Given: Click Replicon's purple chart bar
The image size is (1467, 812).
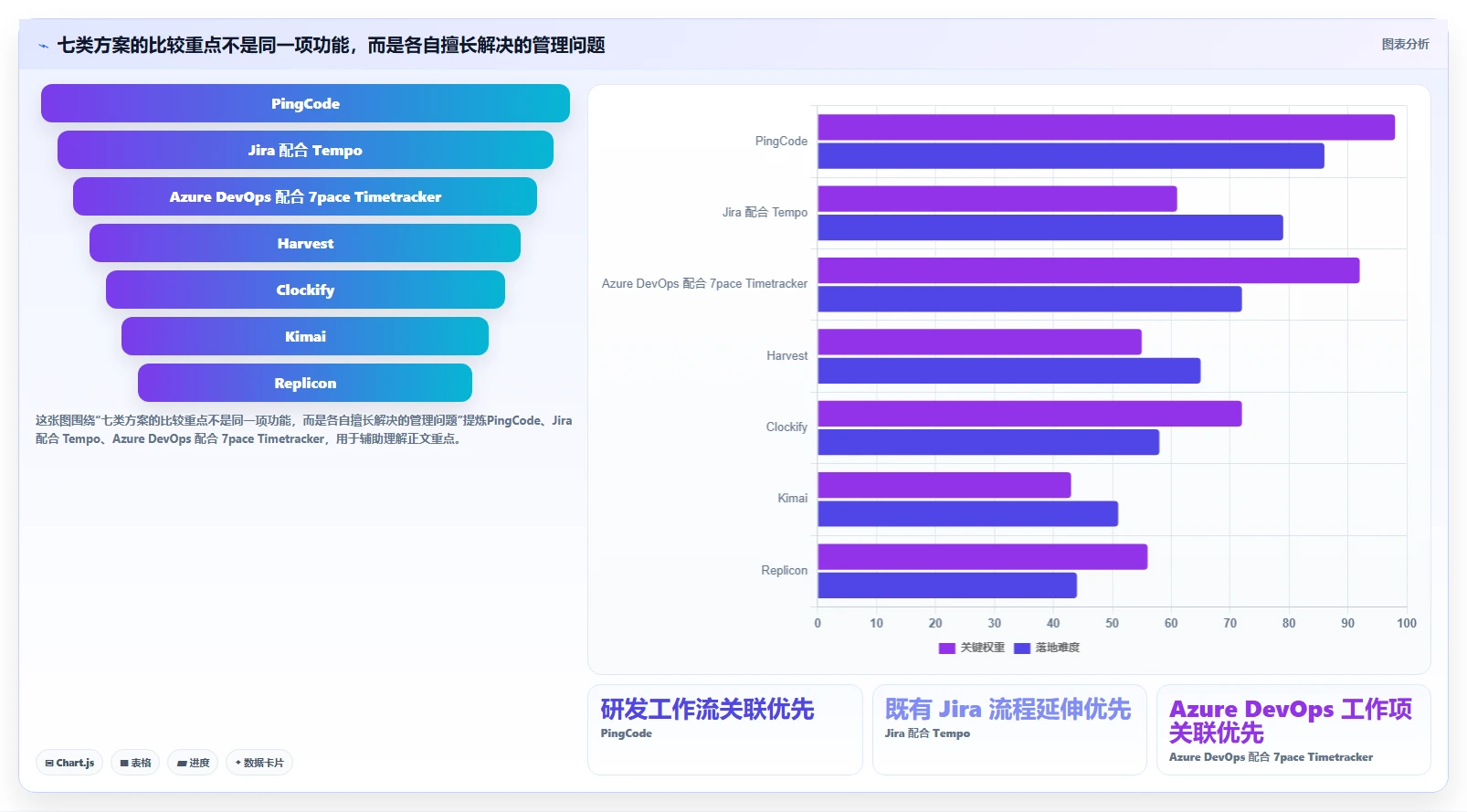Looking at the screenshot, I should coord(983,557).
